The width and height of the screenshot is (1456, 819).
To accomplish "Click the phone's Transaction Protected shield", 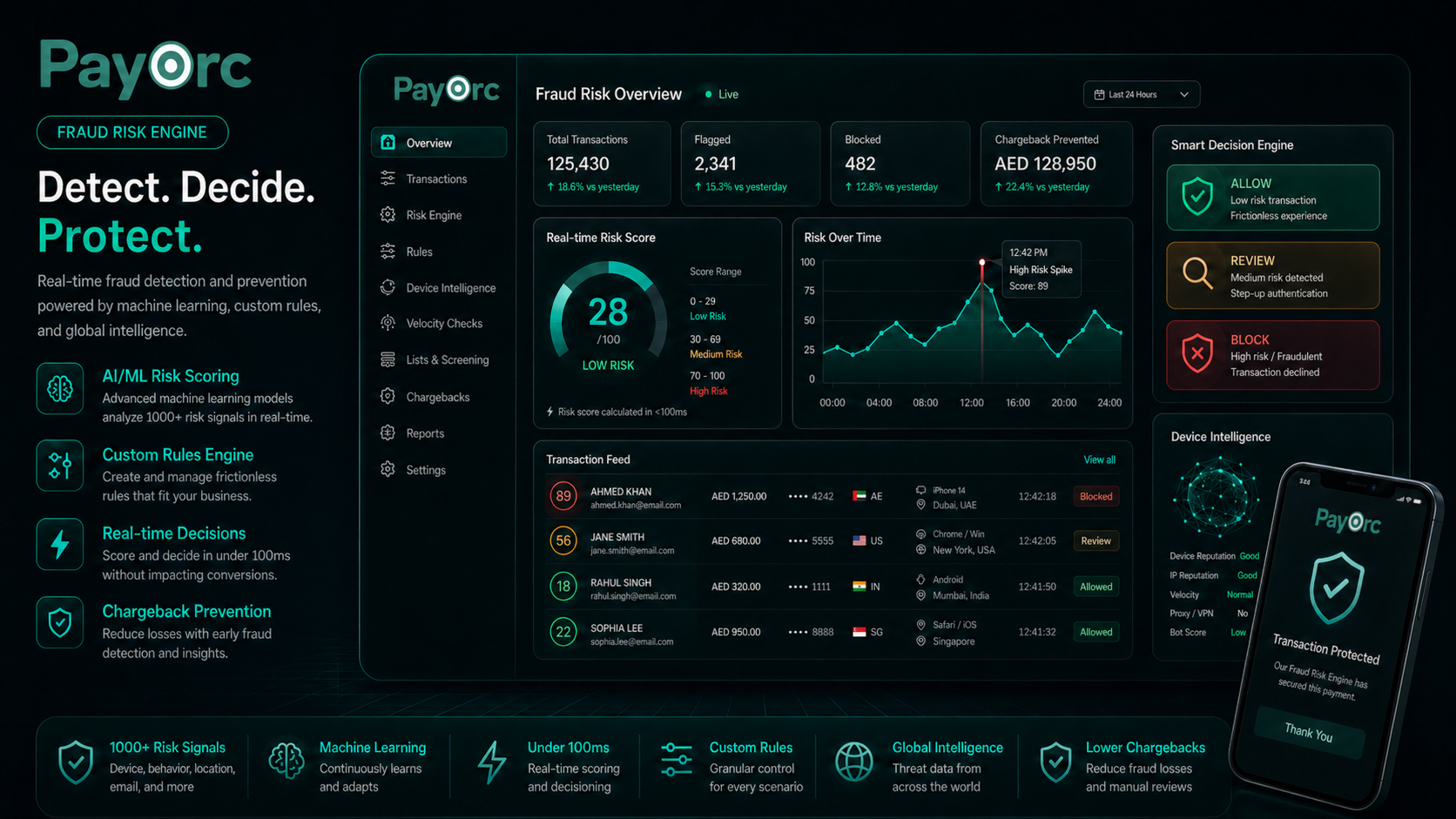I will click(1337, 588).
